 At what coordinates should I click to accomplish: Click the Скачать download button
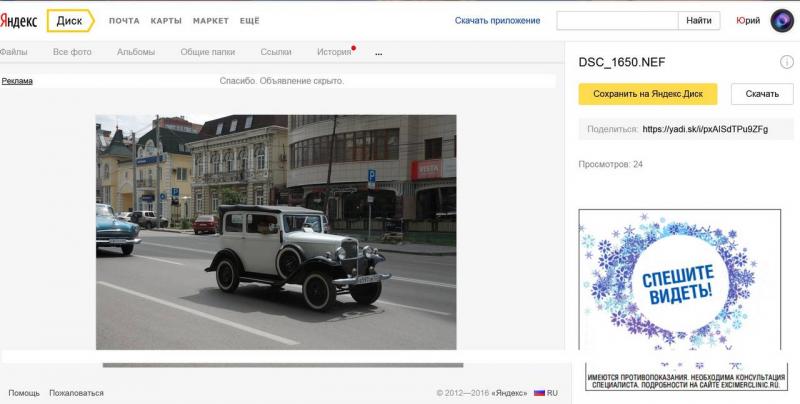762,94
